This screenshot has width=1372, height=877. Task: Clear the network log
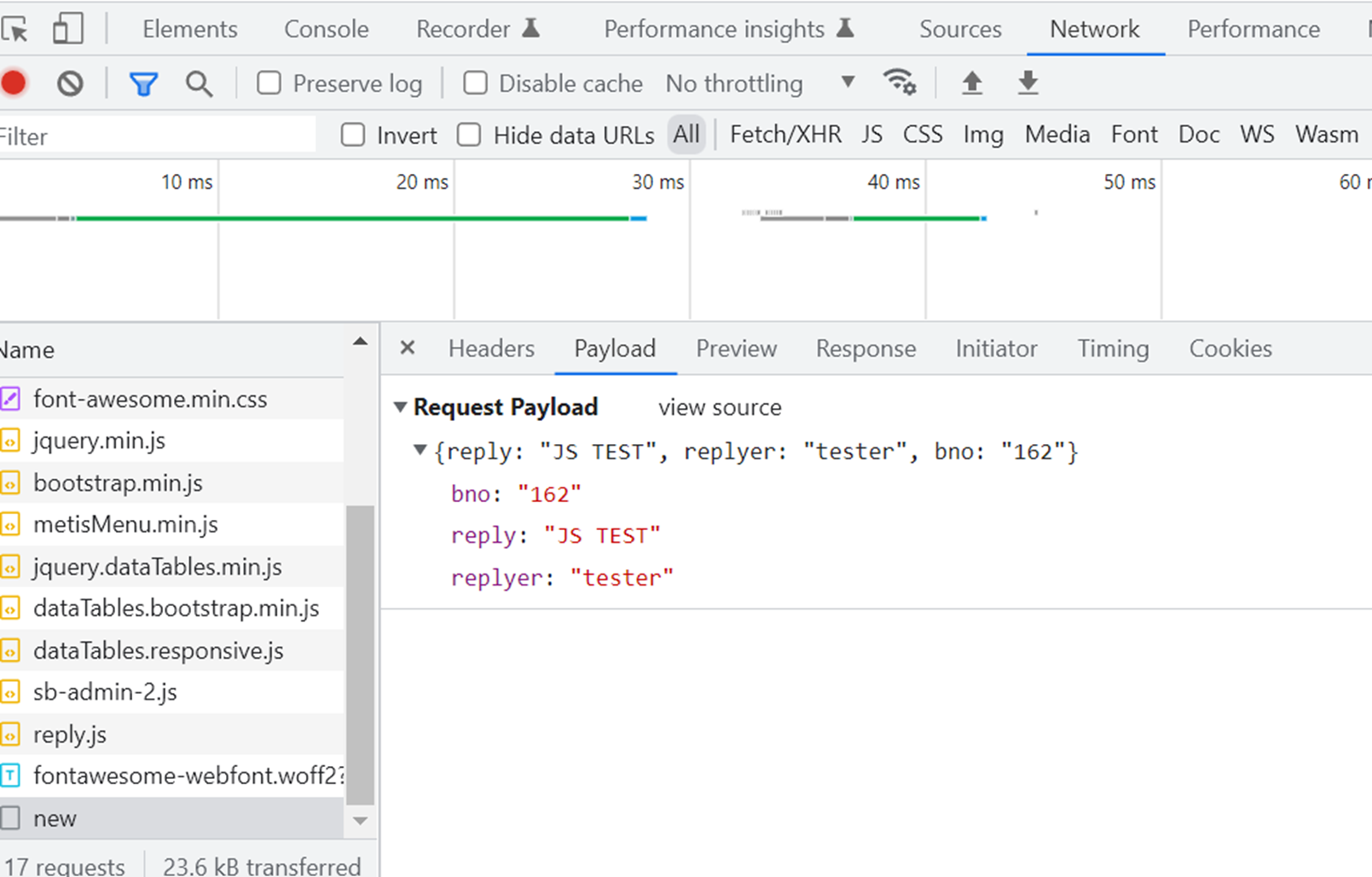(70, 84)
